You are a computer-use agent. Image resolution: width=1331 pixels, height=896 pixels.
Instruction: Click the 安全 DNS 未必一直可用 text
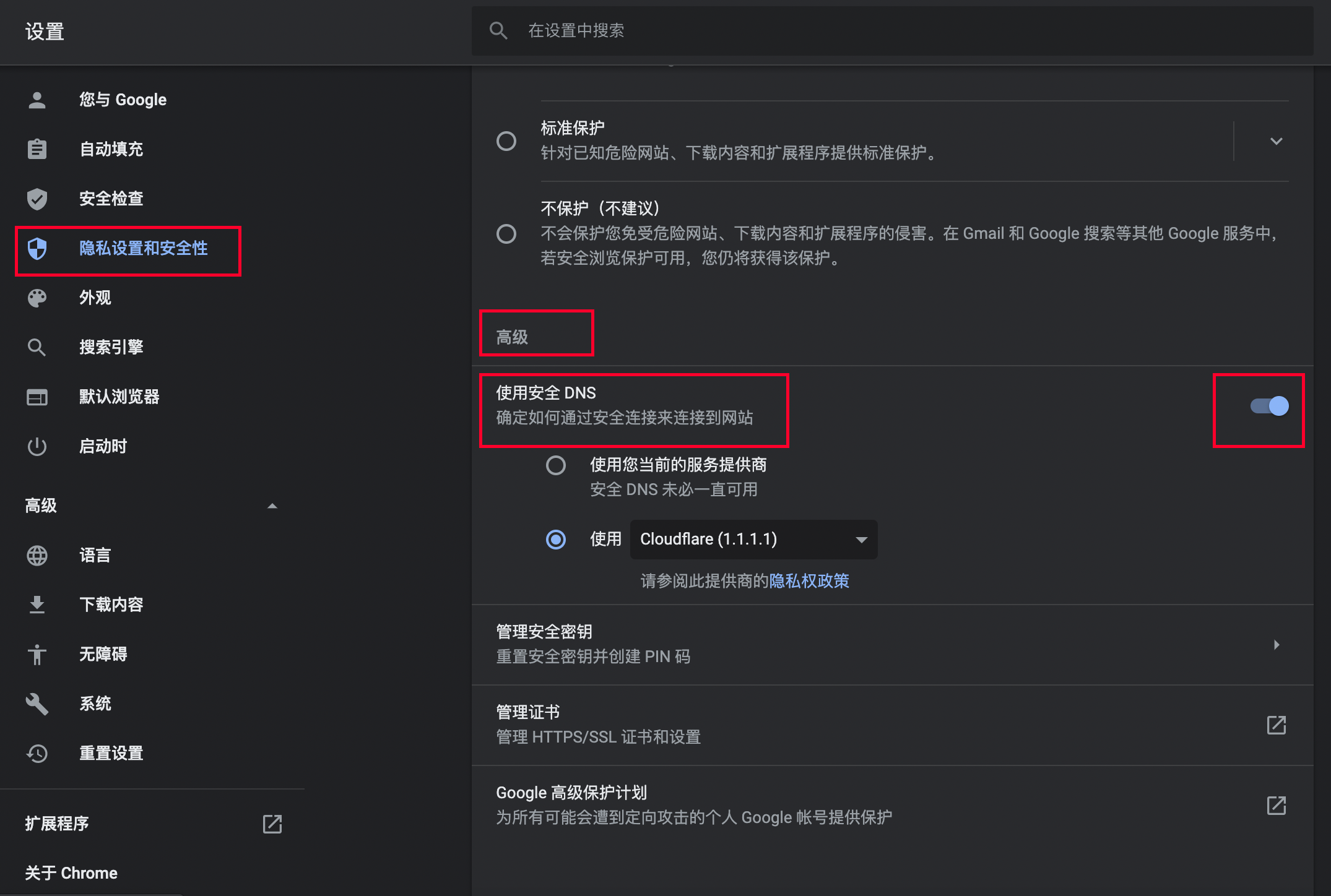[674, 489]
